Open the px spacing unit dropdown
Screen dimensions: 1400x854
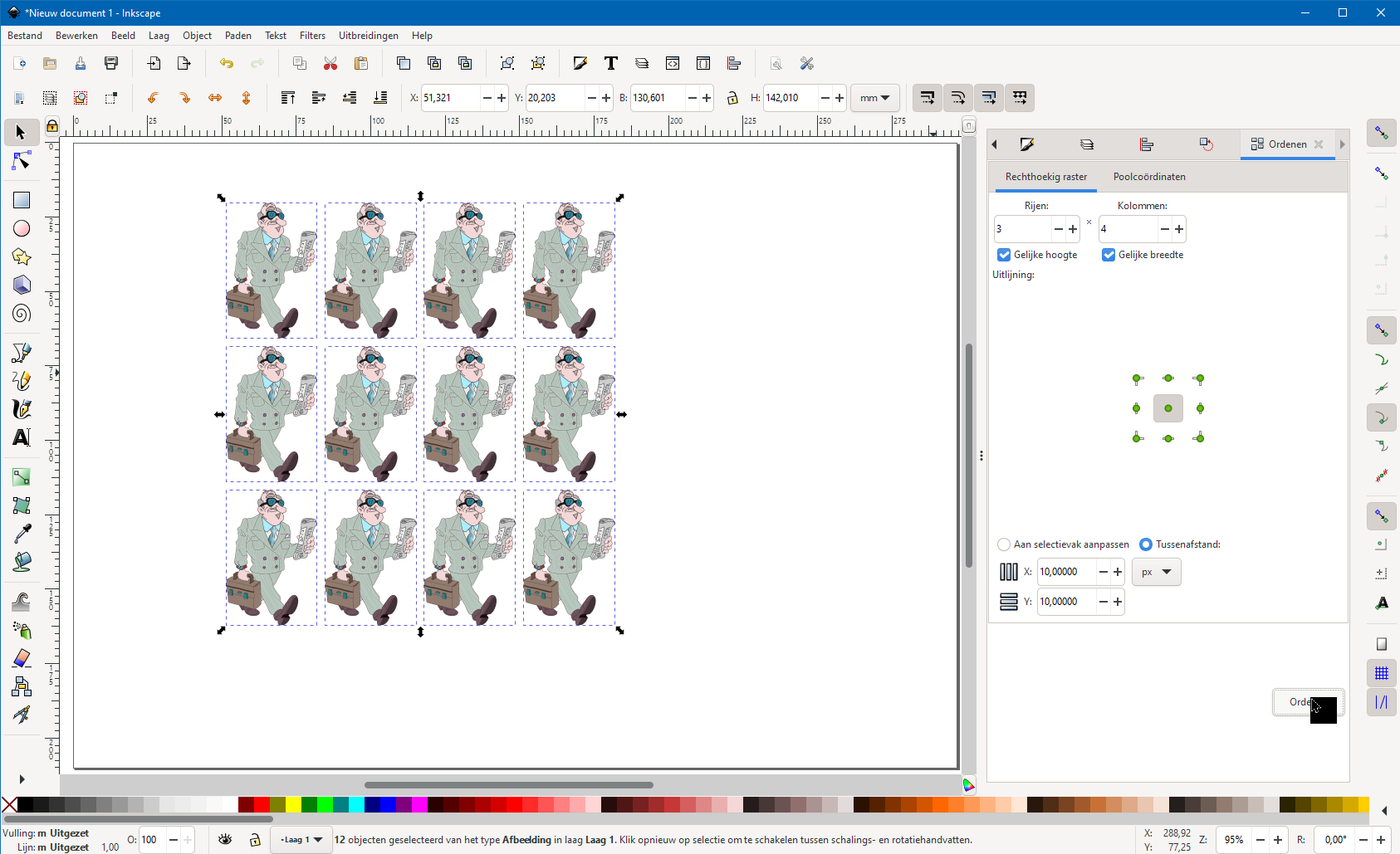pos(1156,572)
